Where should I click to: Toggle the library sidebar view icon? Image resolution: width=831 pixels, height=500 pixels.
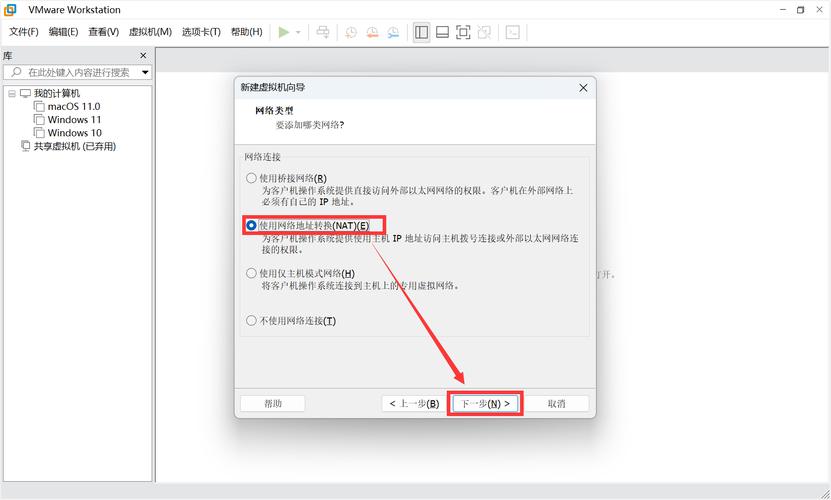[x=421, y=32]
